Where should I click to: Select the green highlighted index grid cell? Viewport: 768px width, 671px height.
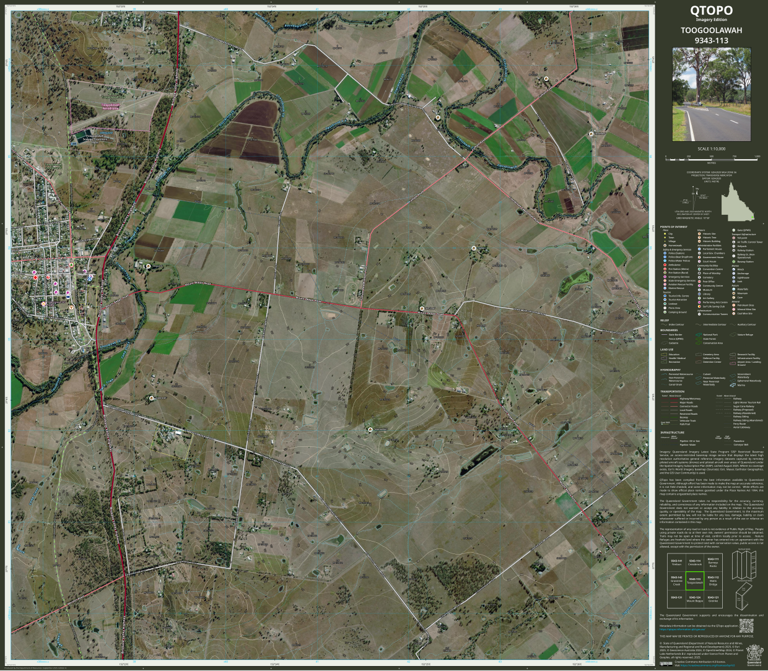(x=695, y=581)
